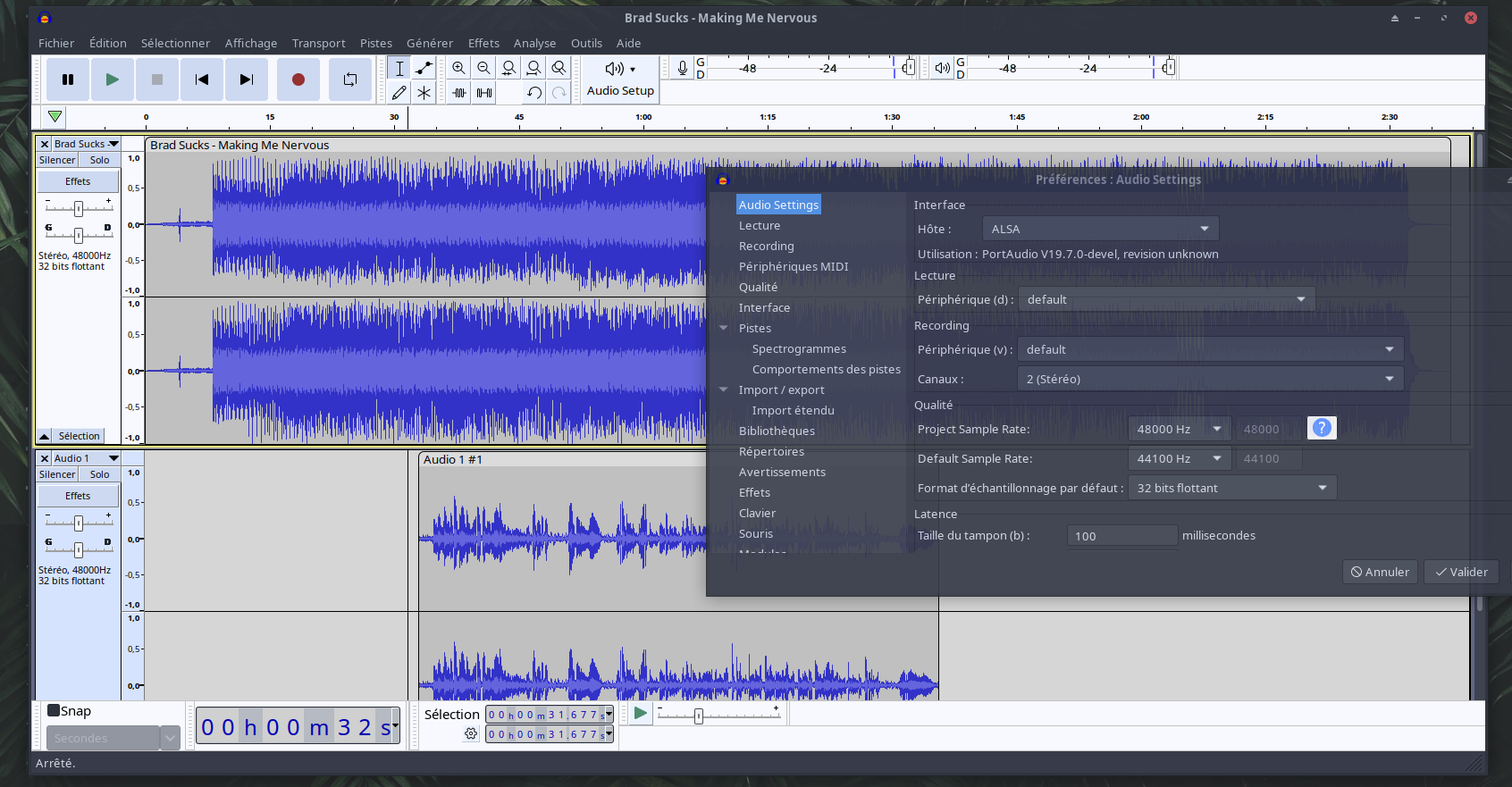Mute Audio 1 track with Silencer
This screenshot has width=1512, height=787.
pyautogui.click(x=57, y=474)
